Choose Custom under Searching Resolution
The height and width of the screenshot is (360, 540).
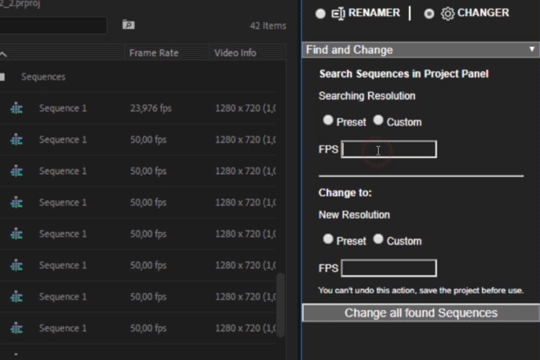pyautogui.click(x=378, y=120)
